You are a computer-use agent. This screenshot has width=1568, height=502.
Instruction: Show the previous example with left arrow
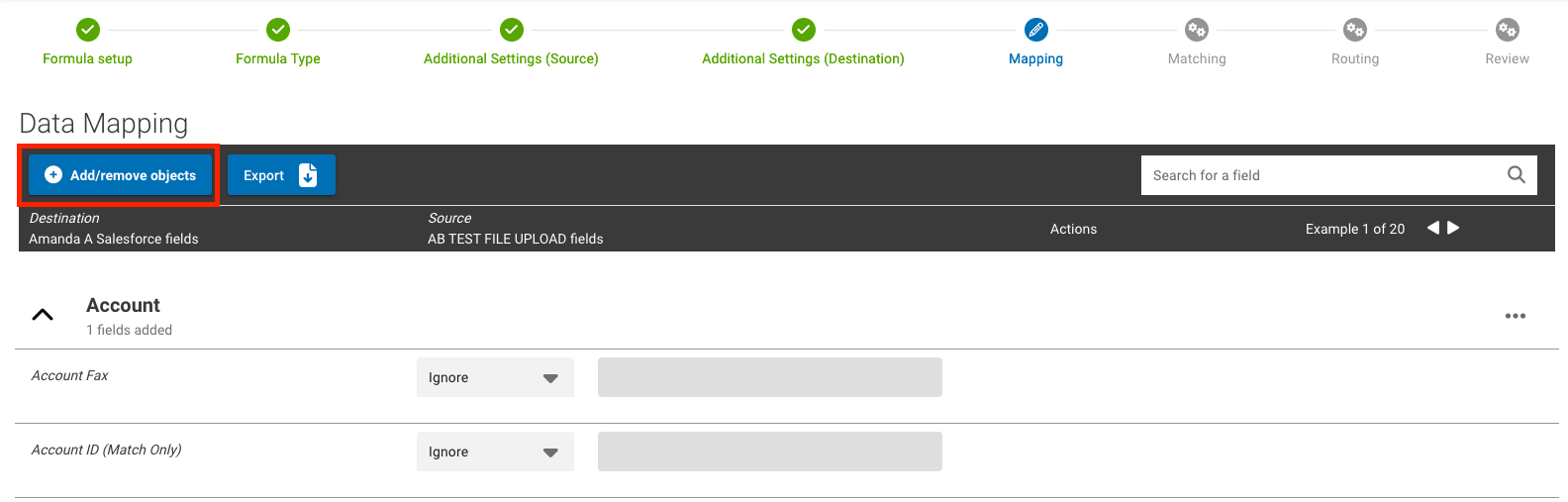[x=1432, y=228]
